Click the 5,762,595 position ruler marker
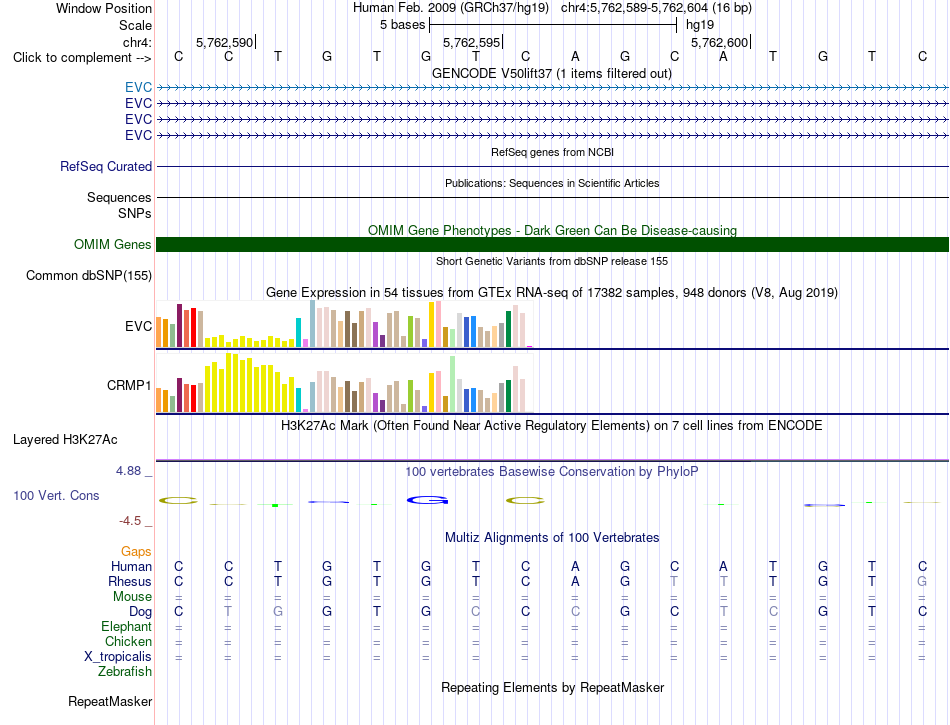The height and width of the screenshot is (725, 950). pos(472,42)
